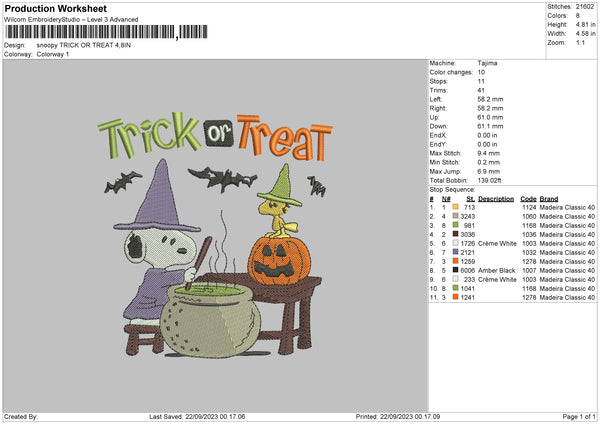Select the Down value '61.1 mm'
Viewport: 600px width, 424px height.
point(491,126)
